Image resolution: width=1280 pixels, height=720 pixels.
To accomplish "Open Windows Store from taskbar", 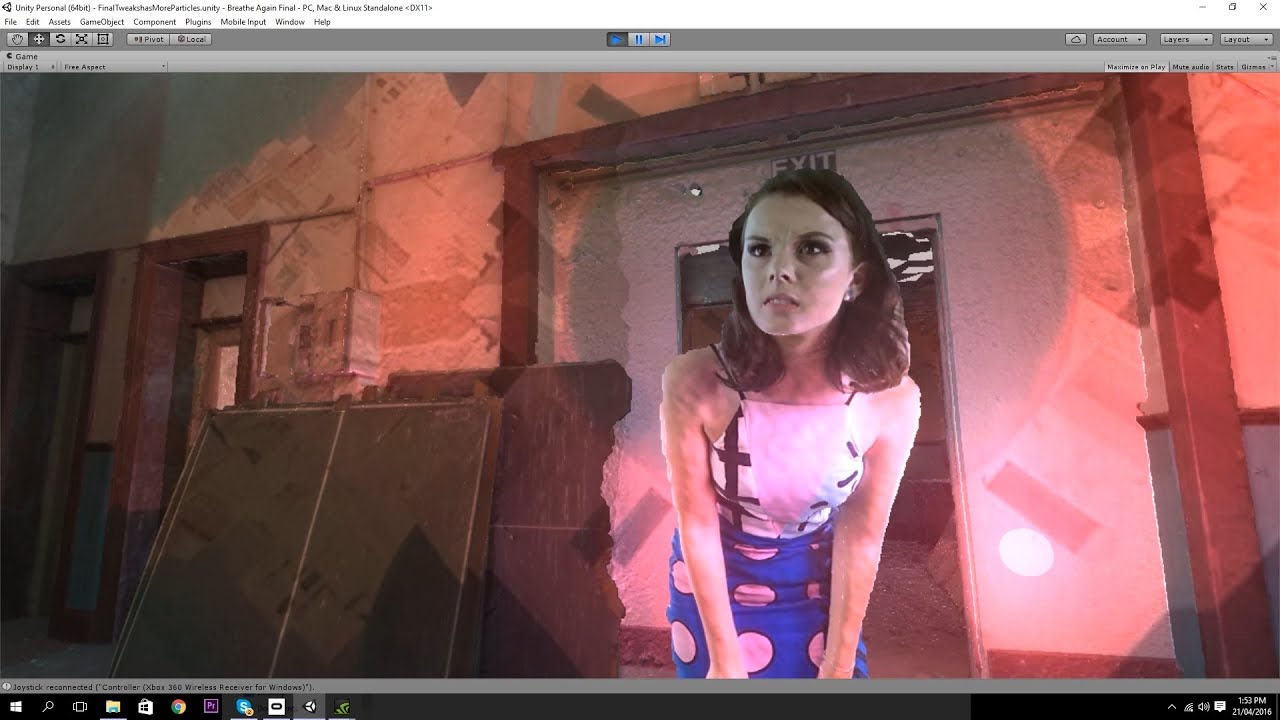I will click(x=146, y=707).
